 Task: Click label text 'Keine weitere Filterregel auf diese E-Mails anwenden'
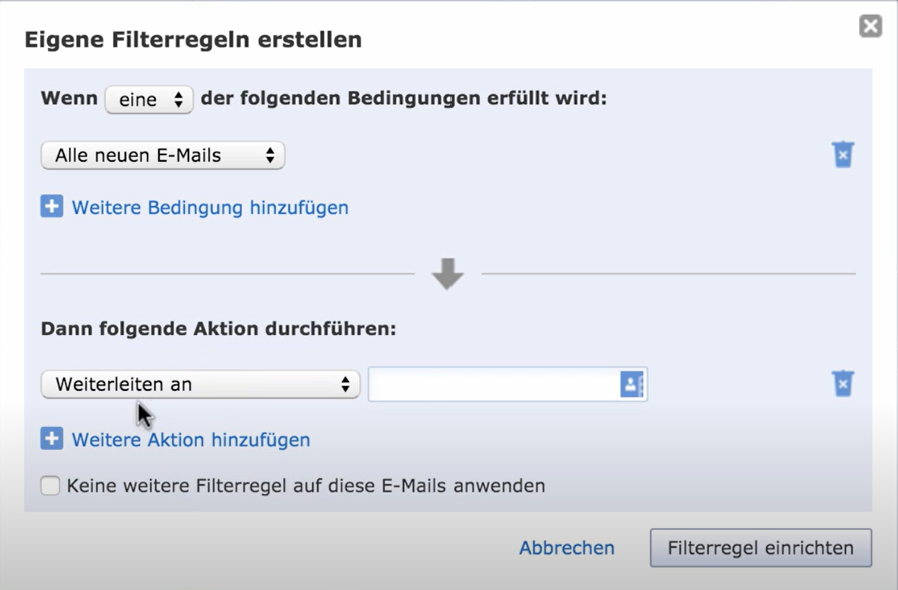point(306,486)
